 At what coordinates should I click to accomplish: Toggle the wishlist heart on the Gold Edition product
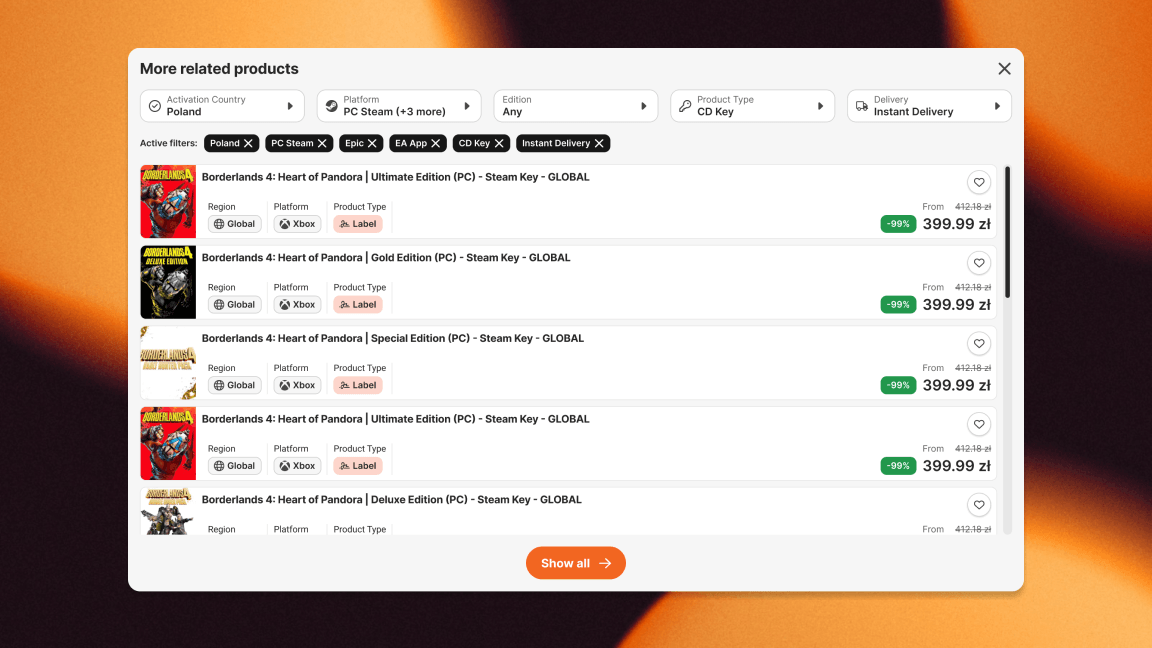point(979,263)
